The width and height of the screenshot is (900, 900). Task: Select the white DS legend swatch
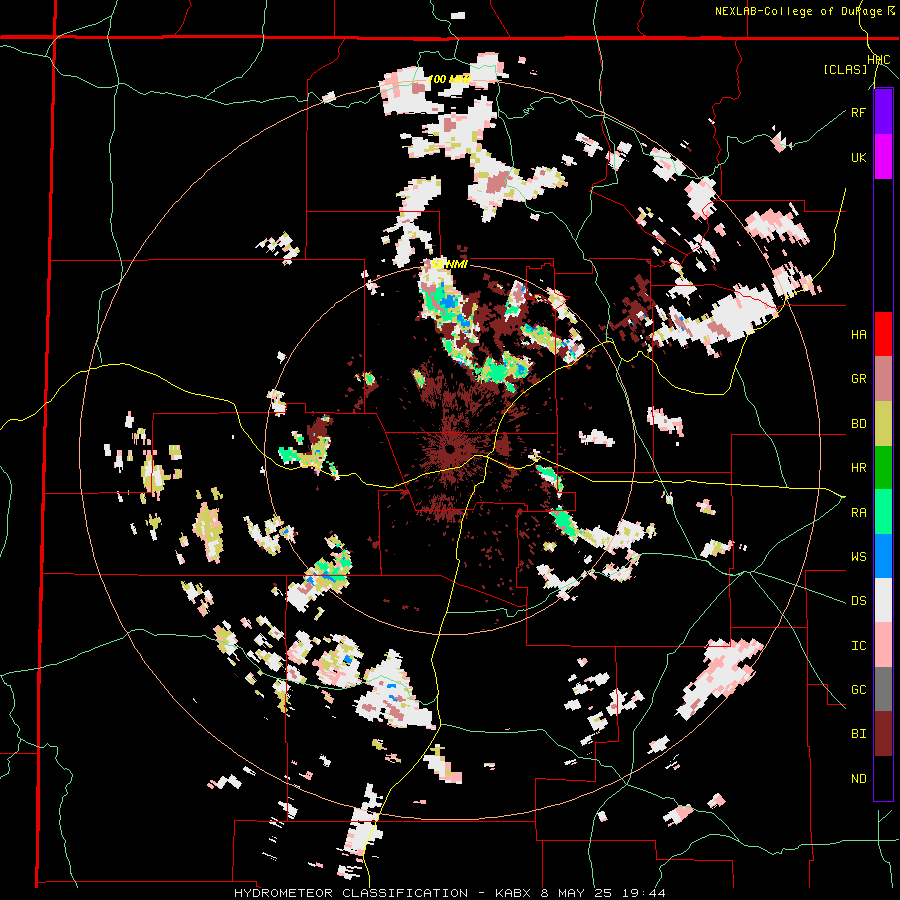(x=883, y=601)
